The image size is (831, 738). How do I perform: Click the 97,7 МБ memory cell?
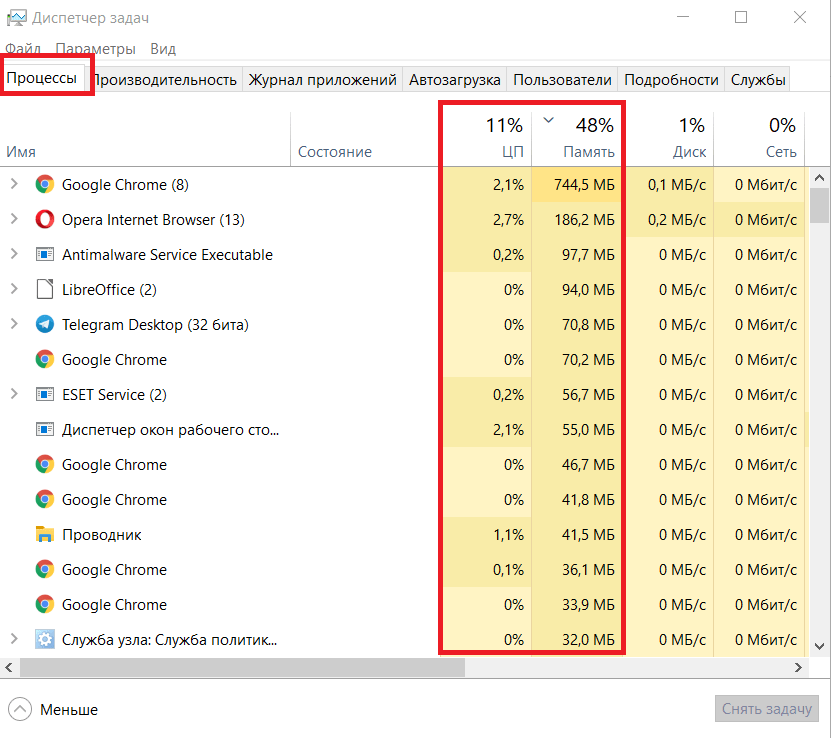point(577,254)
